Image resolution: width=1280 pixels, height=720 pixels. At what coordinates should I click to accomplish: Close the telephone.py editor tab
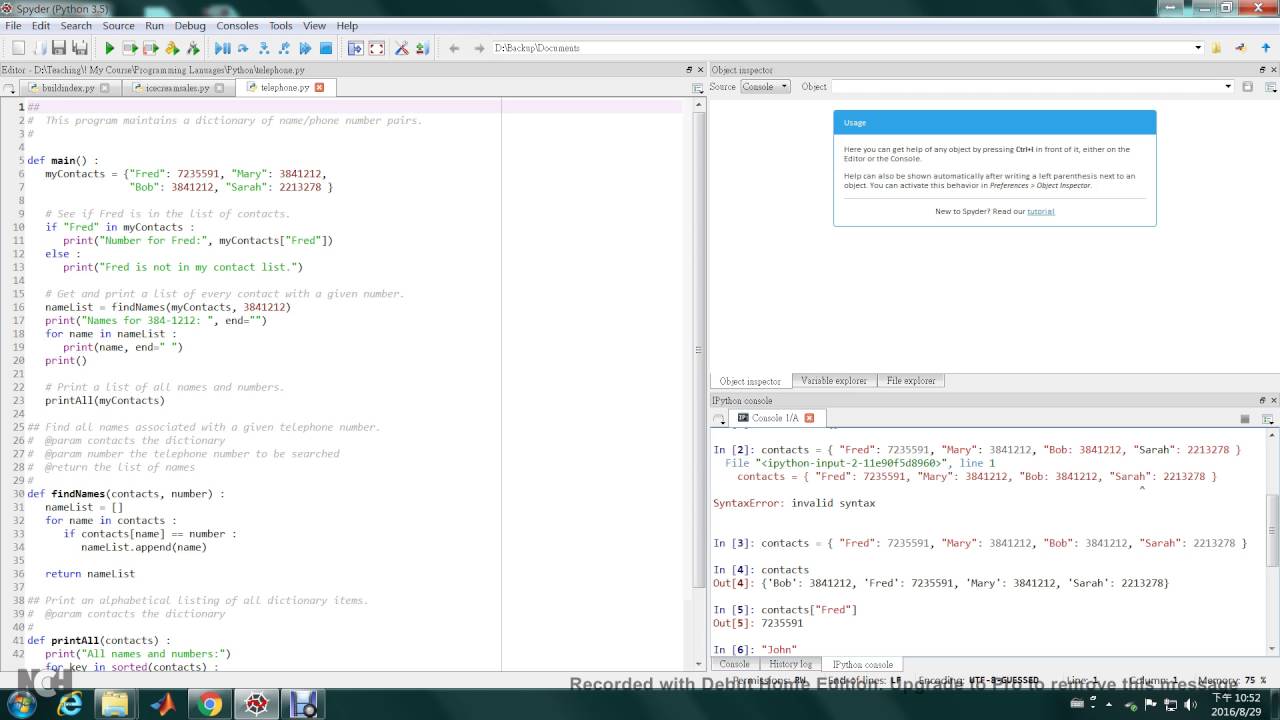[x=320, y=87]
